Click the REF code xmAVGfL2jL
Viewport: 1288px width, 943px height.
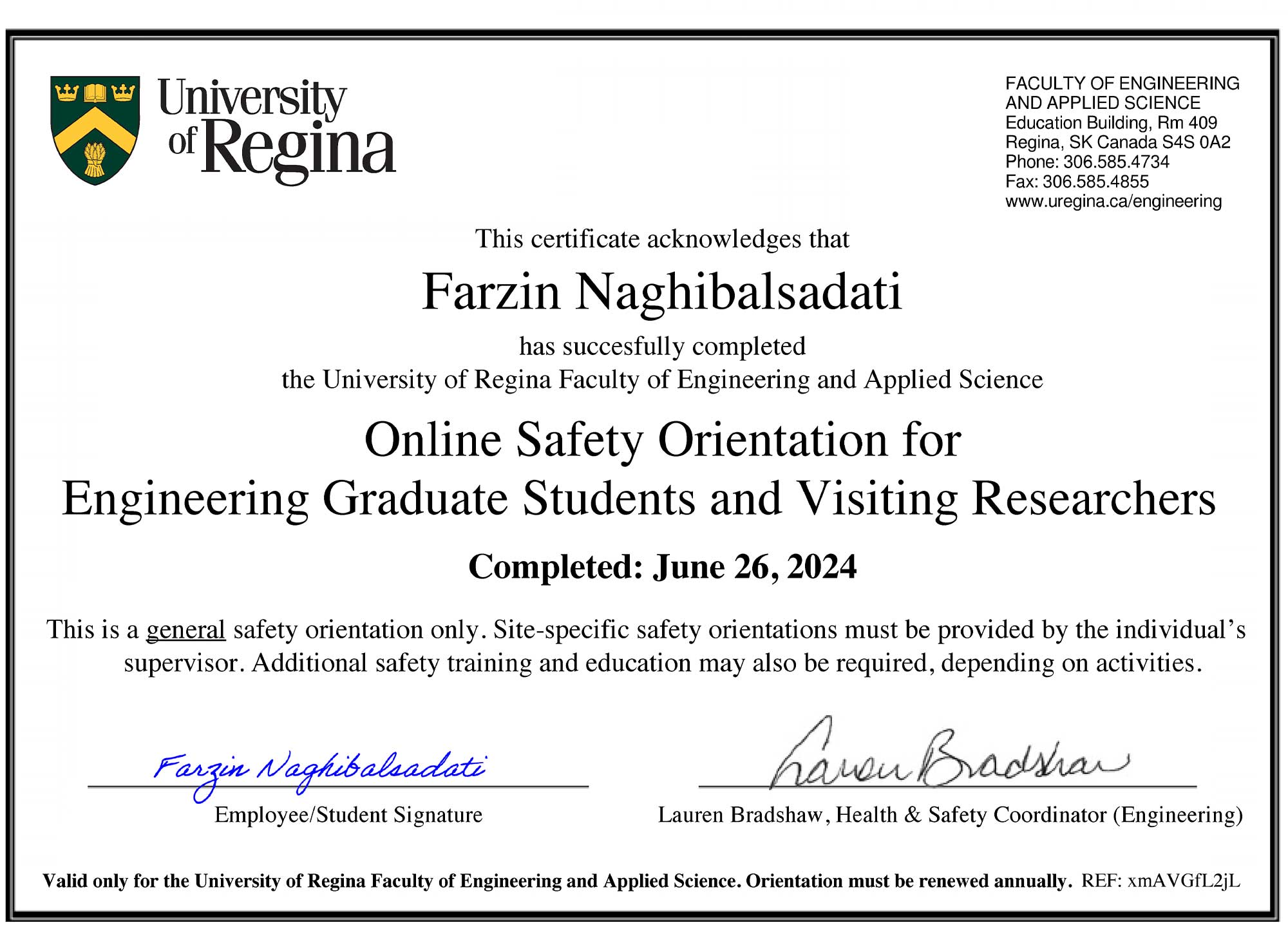click(x=1183, y=881)
